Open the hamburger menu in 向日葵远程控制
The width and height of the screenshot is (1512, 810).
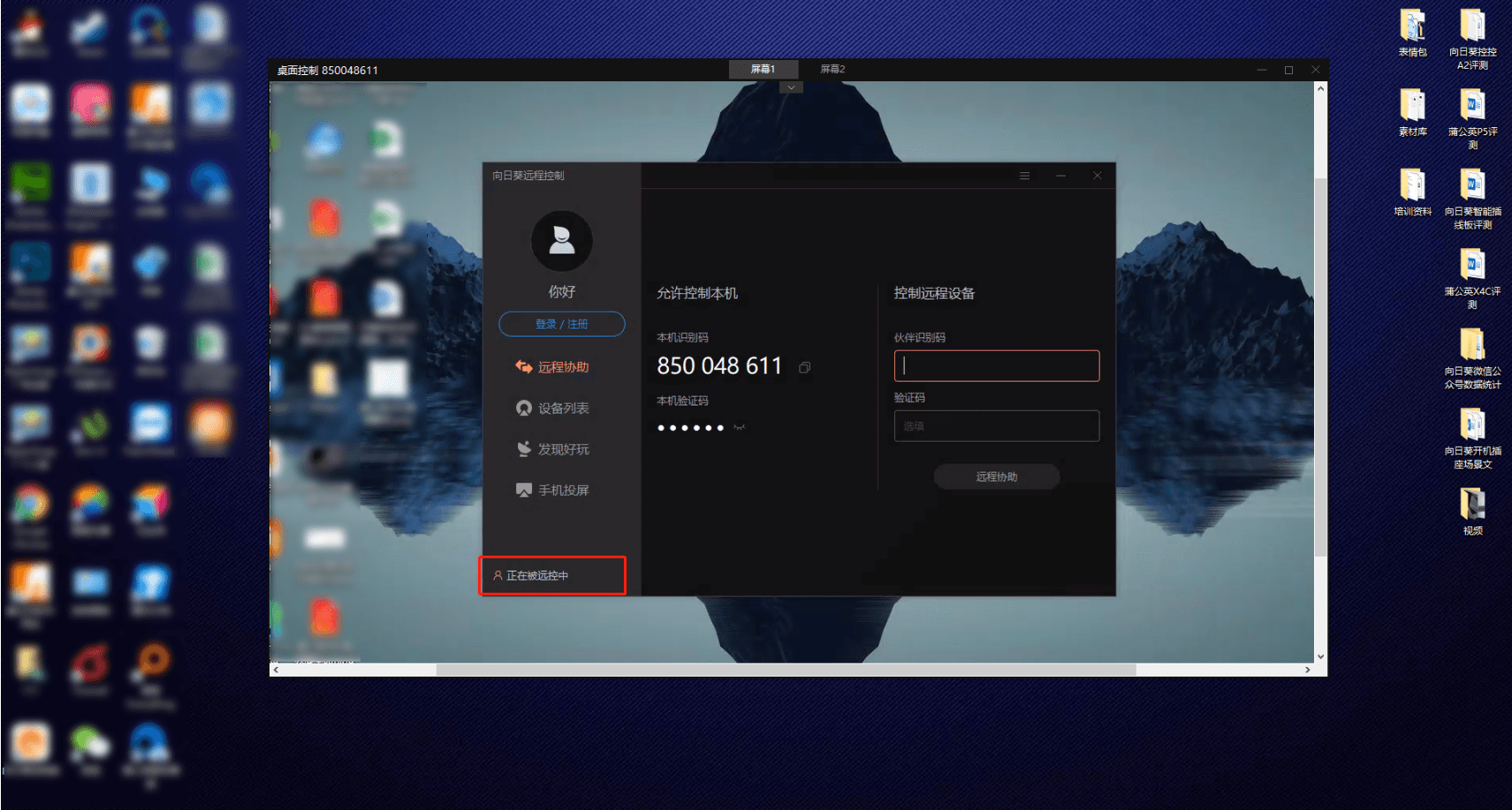click(x=1024, y=176)
